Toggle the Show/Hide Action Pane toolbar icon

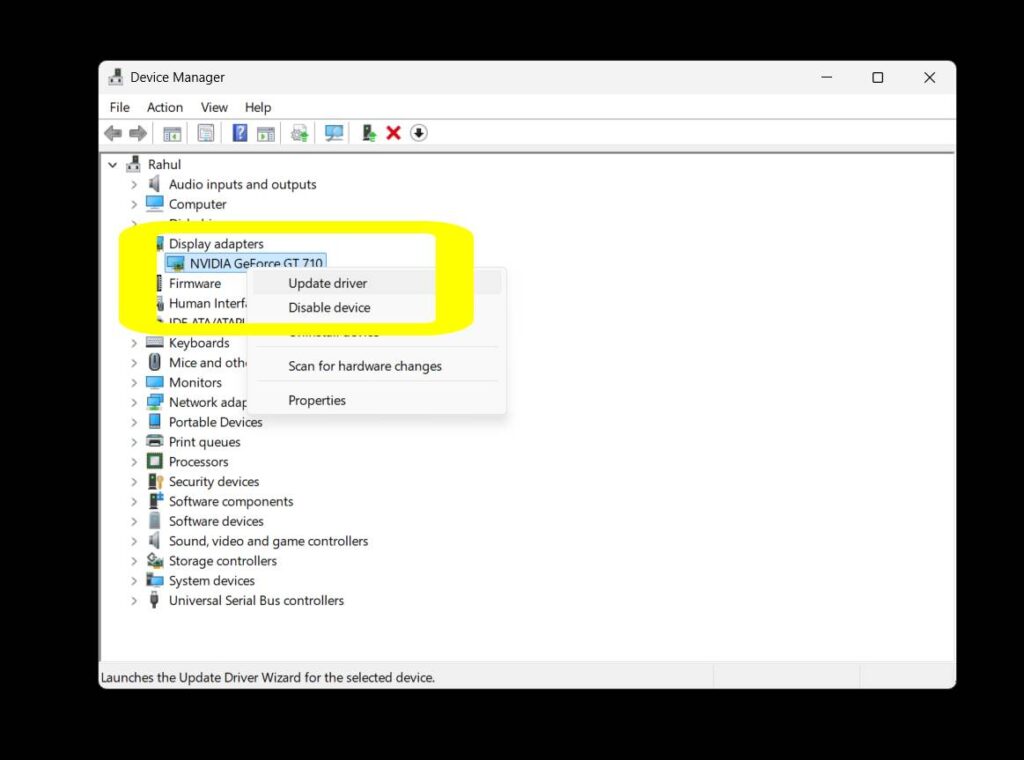[266, 133]
